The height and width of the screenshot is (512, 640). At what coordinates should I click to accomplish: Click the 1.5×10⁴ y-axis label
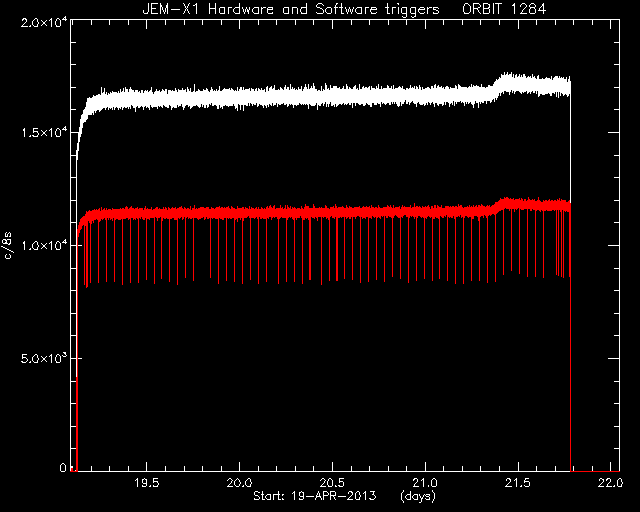click(44, 132)
